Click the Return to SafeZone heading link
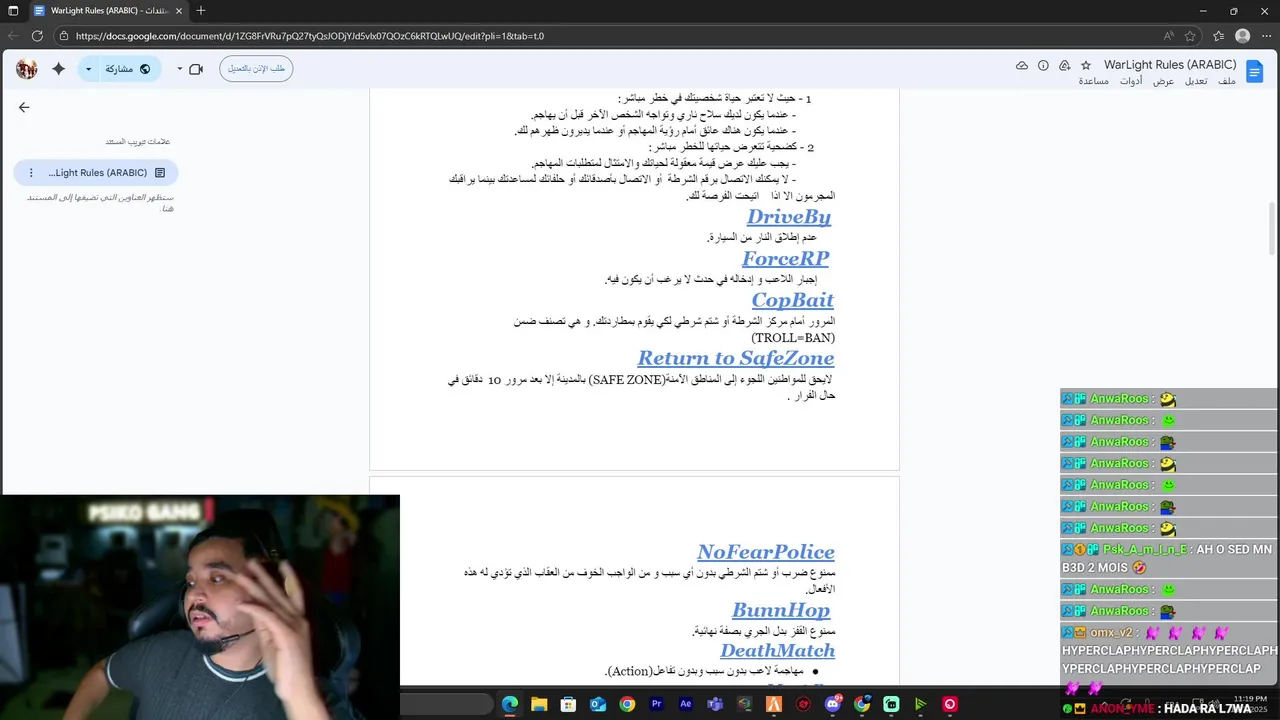The image size is (1280, 720). (736, 358)
